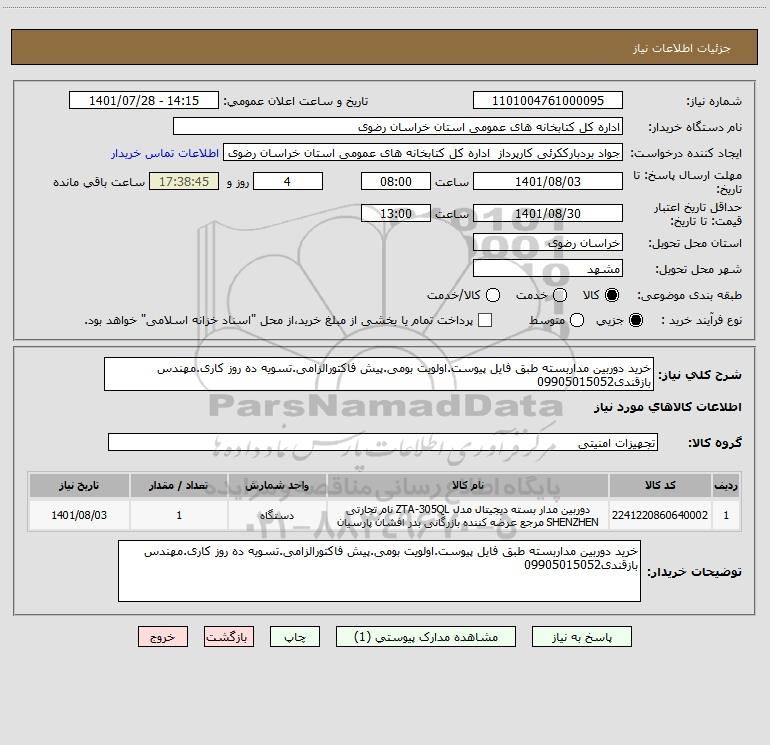770x745 pixels.
Task: Click the نام کالا column header
Action: pyautogui.click(x=468, y=485)
